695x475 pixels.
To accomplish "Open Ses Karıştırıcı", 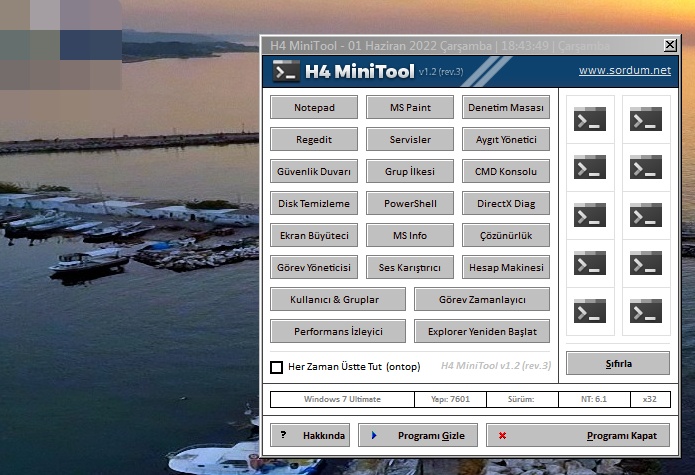I will [x=410, y=267].
